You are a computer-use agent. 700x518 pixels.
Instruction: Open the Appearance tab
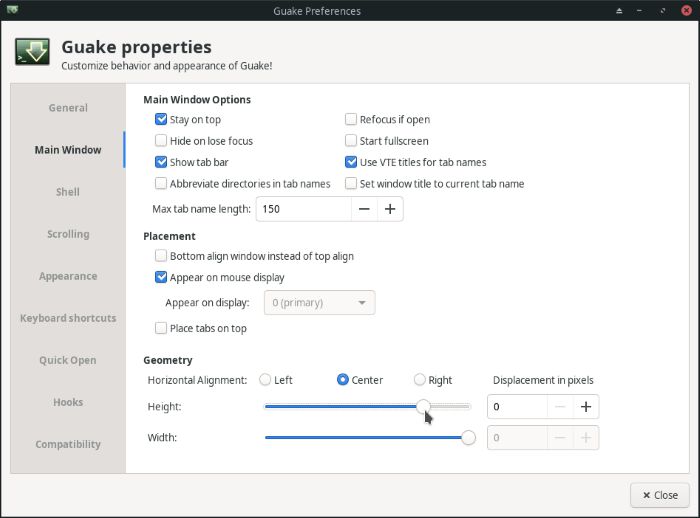pyautogui.click(x=68, y=276)
